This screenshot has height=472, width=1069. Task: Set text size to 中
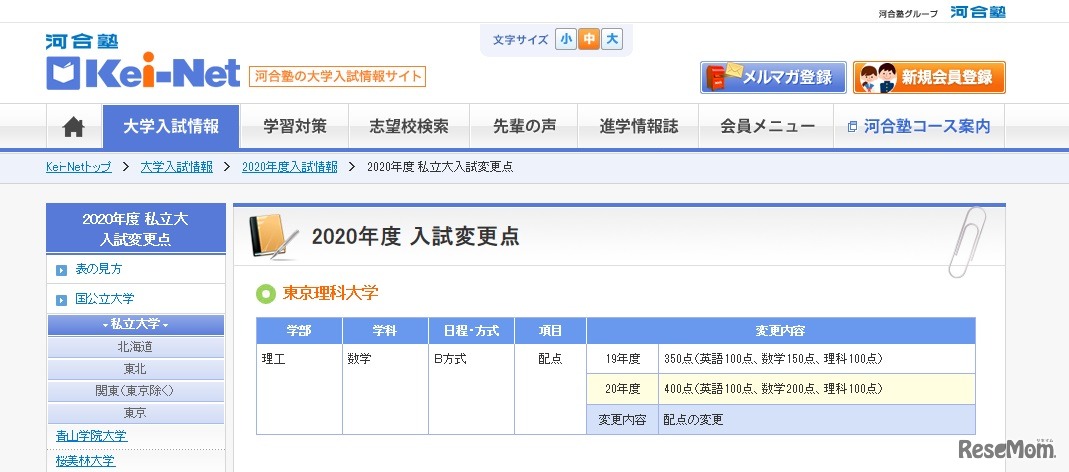(588, 40)
